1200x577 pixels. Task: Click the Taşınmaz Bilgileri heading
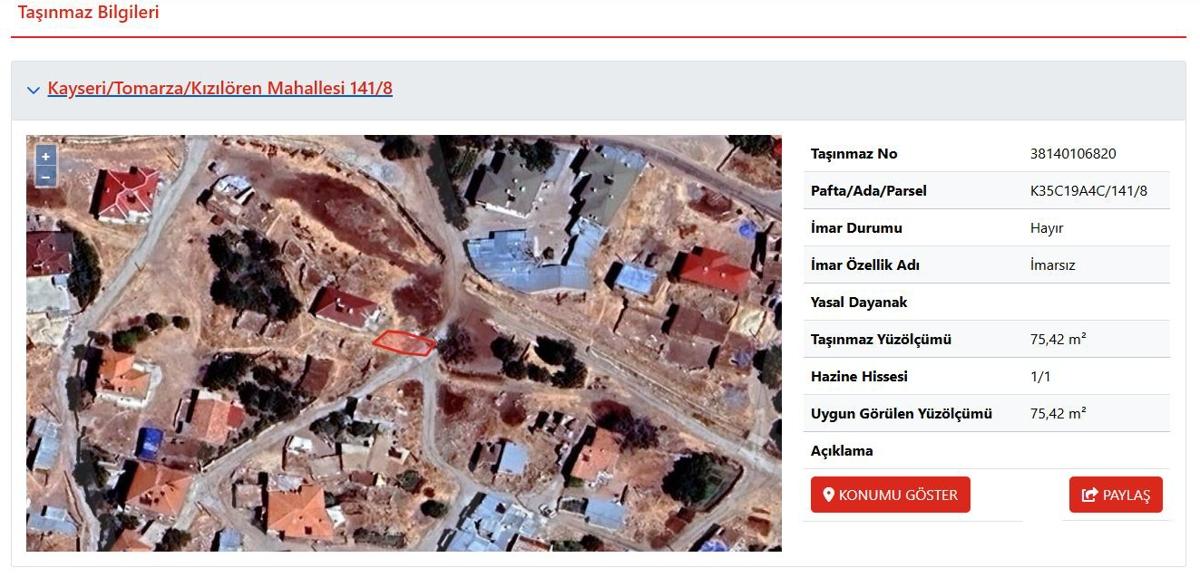point(88,13)
